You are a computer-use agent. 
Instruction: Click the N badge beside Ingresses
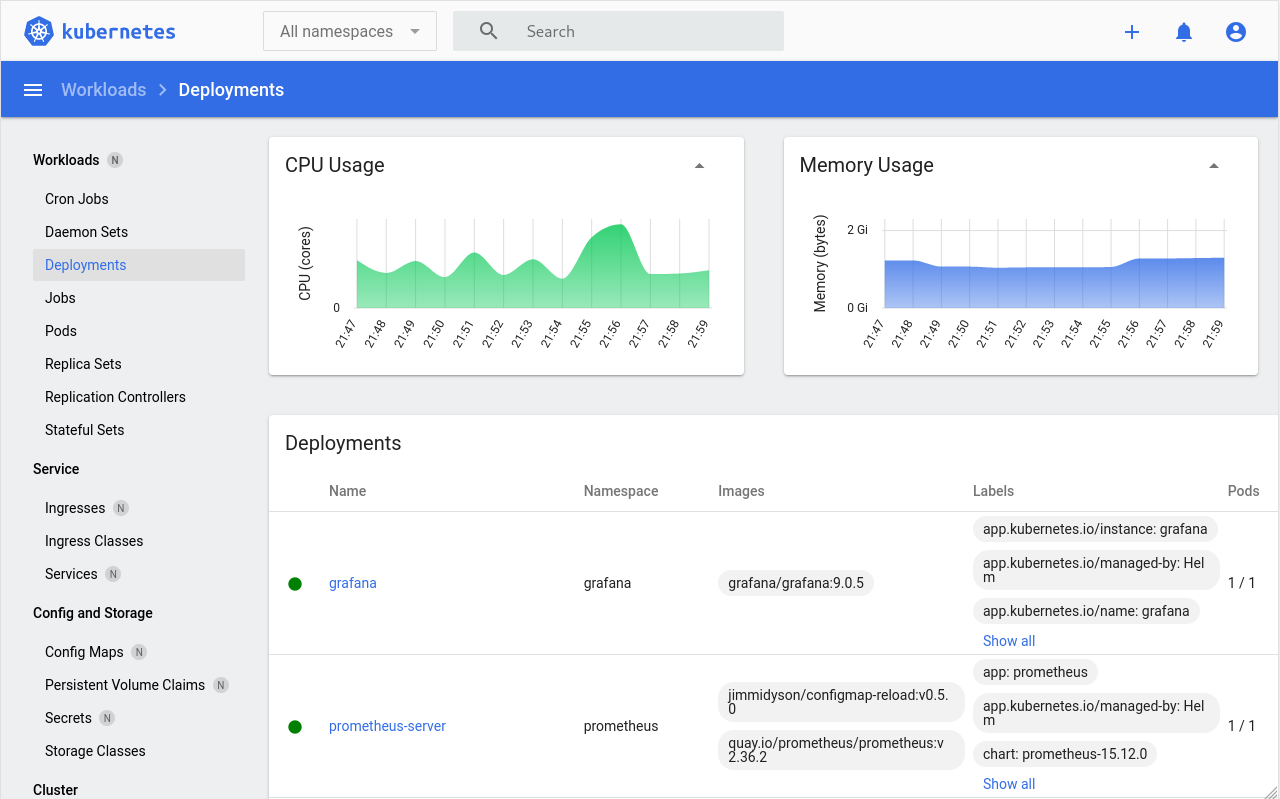tap(121, 508)
